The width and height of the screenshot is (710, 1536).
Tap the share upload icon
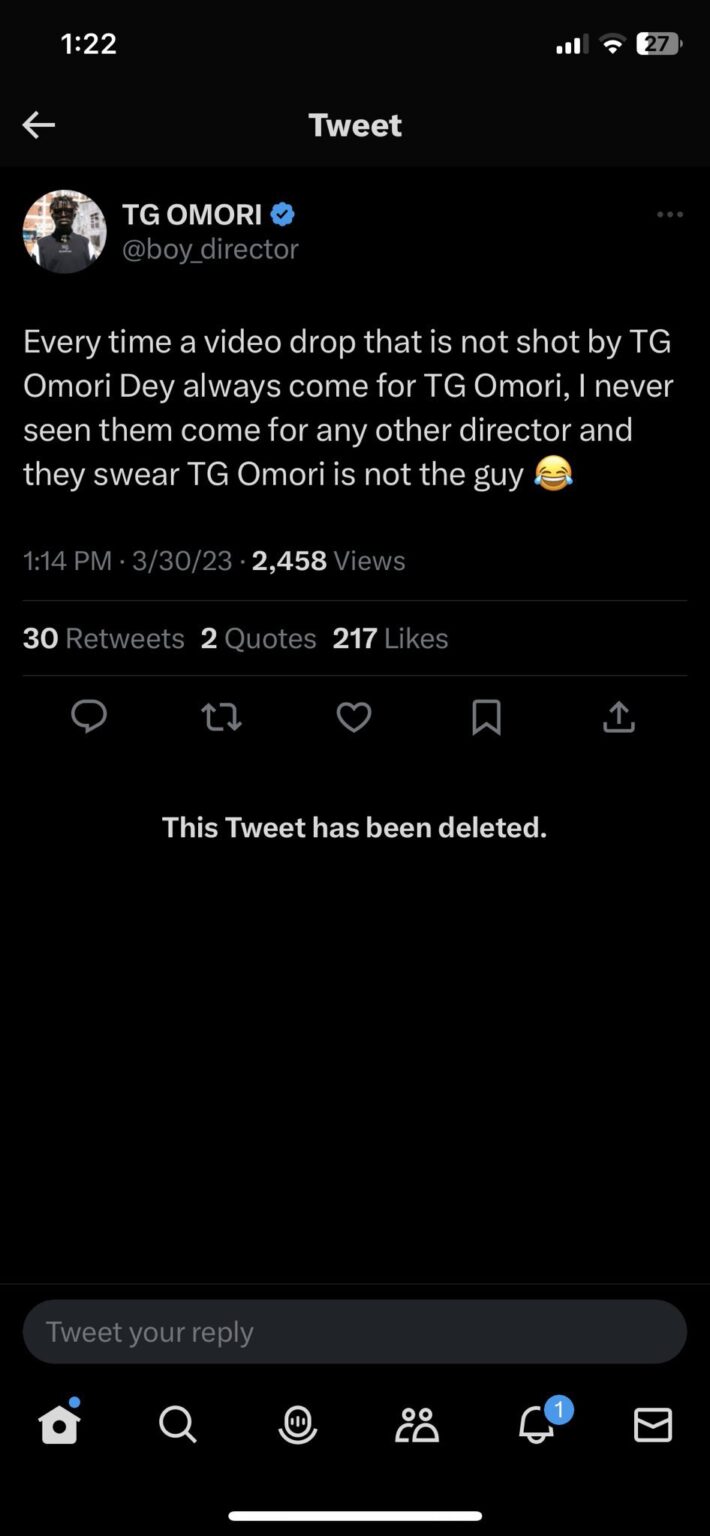619,717
